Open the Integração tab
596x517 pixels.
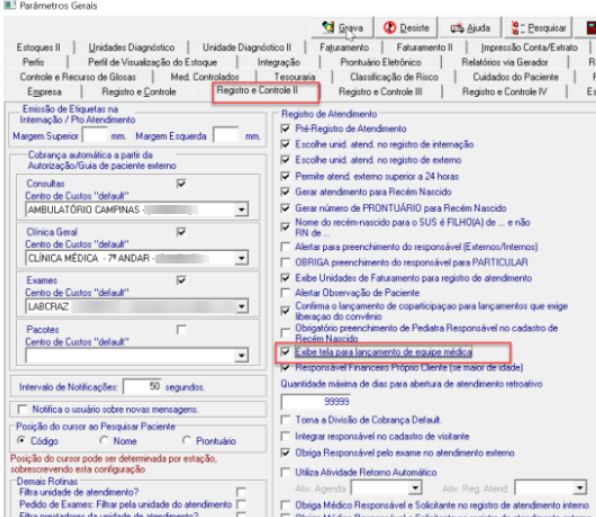[x=279, y=62]
